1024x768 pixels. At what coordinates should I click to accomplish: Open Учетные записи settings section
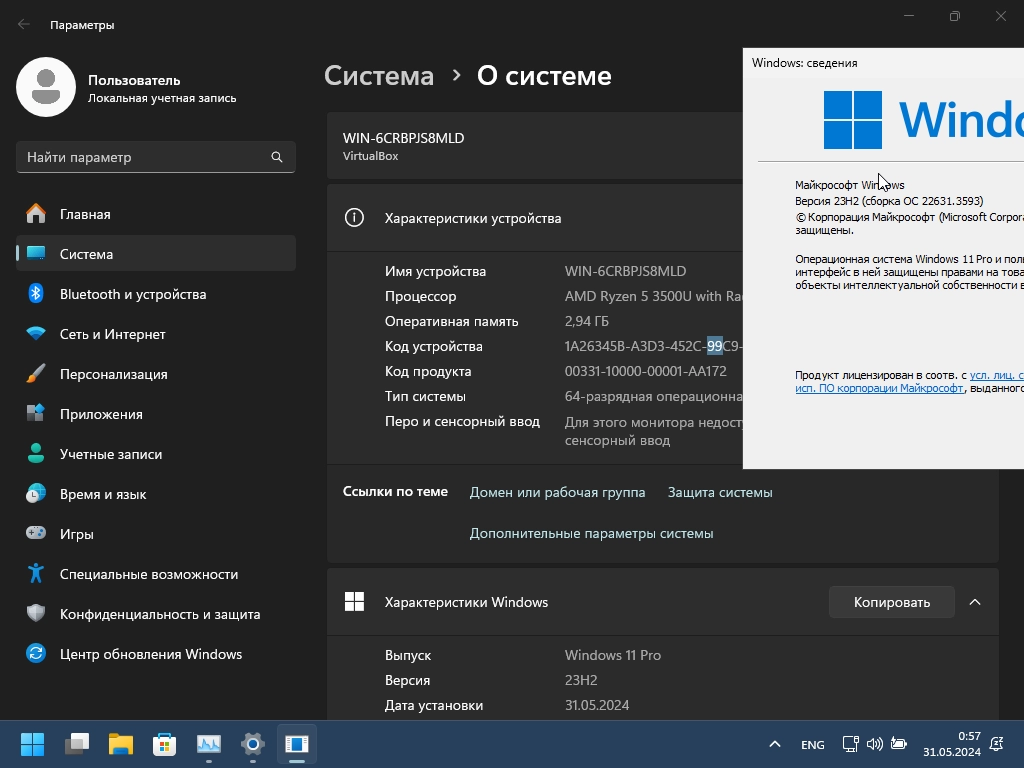coord(110,454)
